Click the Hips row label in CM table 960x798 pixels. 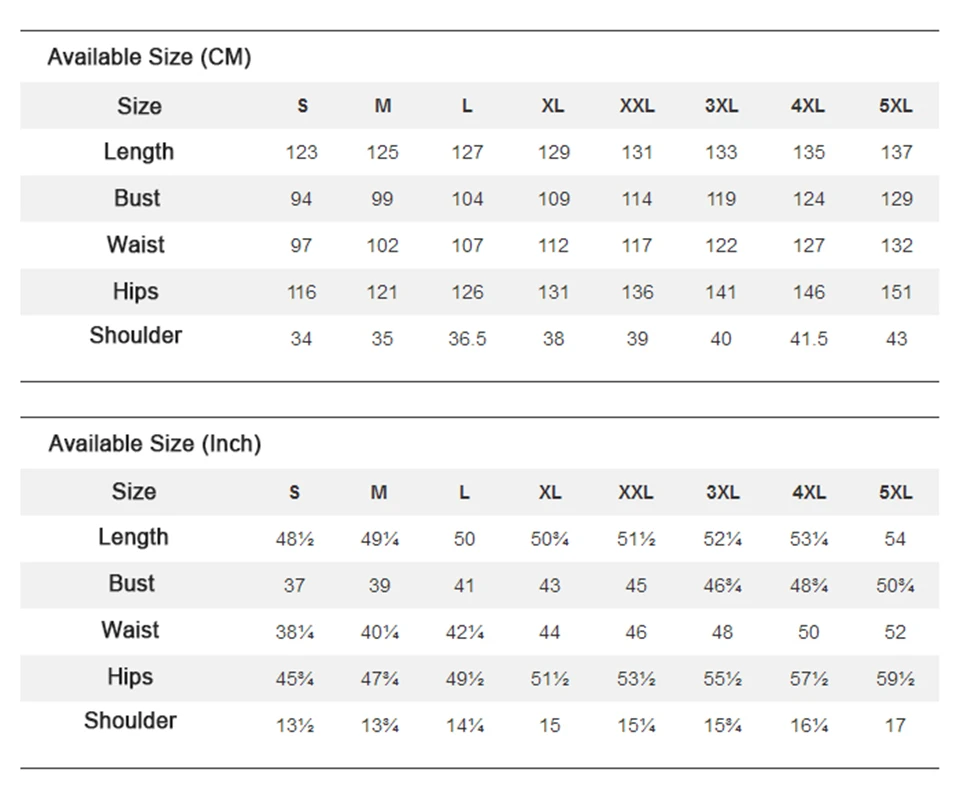coord(136,292)
